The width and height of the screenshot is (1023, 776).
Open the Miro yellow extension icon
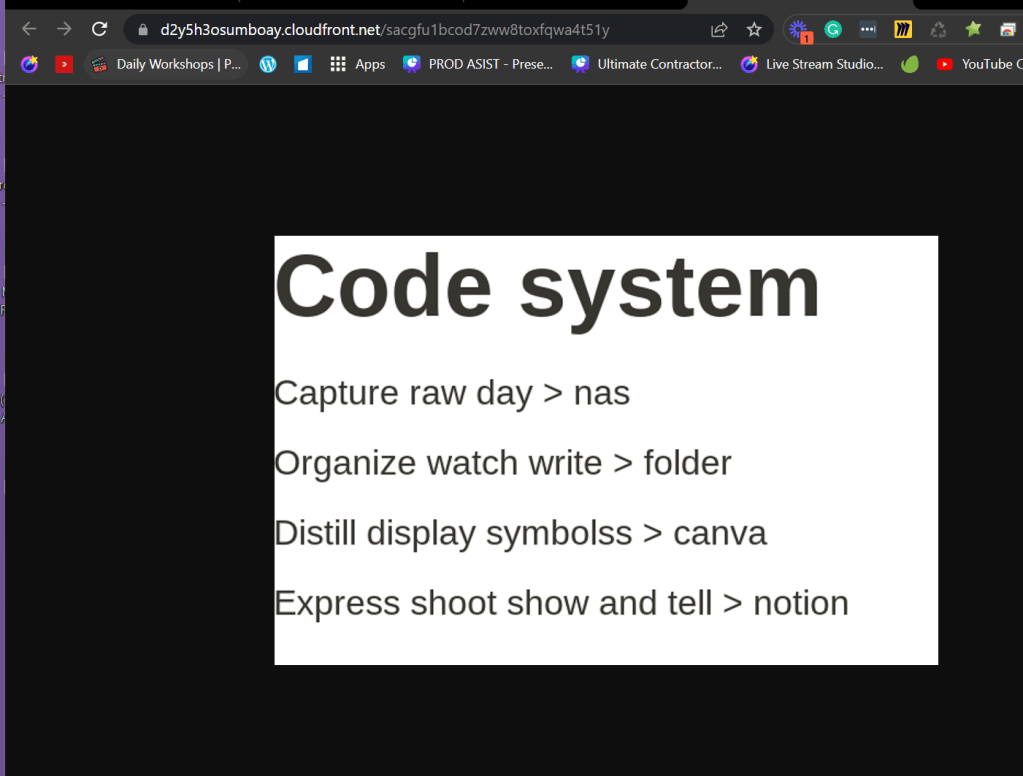(x=903, y=29)
